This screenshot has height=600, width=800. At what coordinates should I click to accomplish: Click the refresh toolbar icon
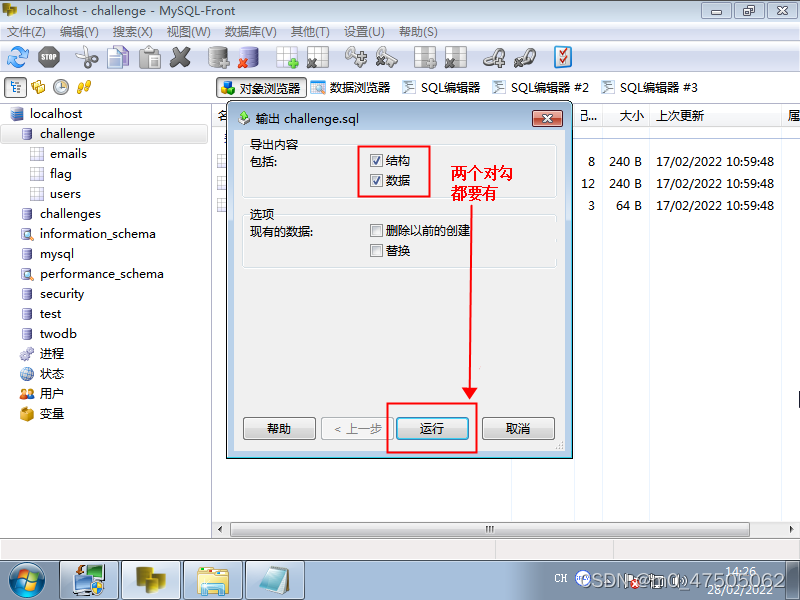click(x=18, y=57)
